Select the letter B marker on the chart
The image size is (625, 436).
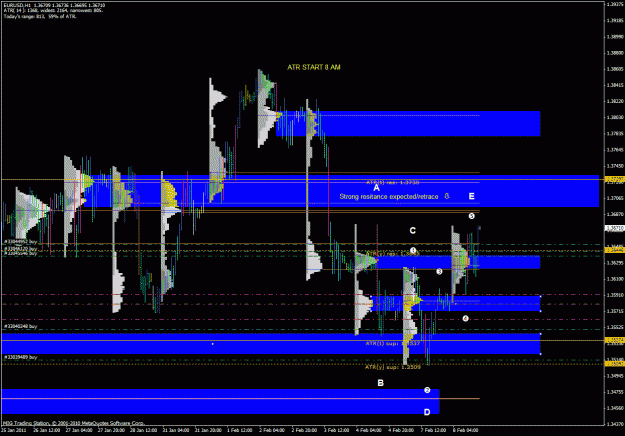(x=381, y=383)
